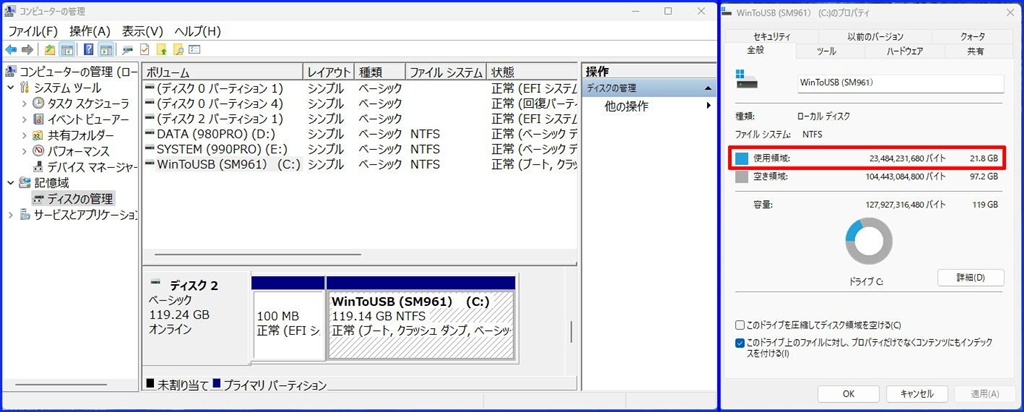The image size is (1024, 412).
Task: Click the Back arrow toolbar icon
Action: click(x=10, y=50)
